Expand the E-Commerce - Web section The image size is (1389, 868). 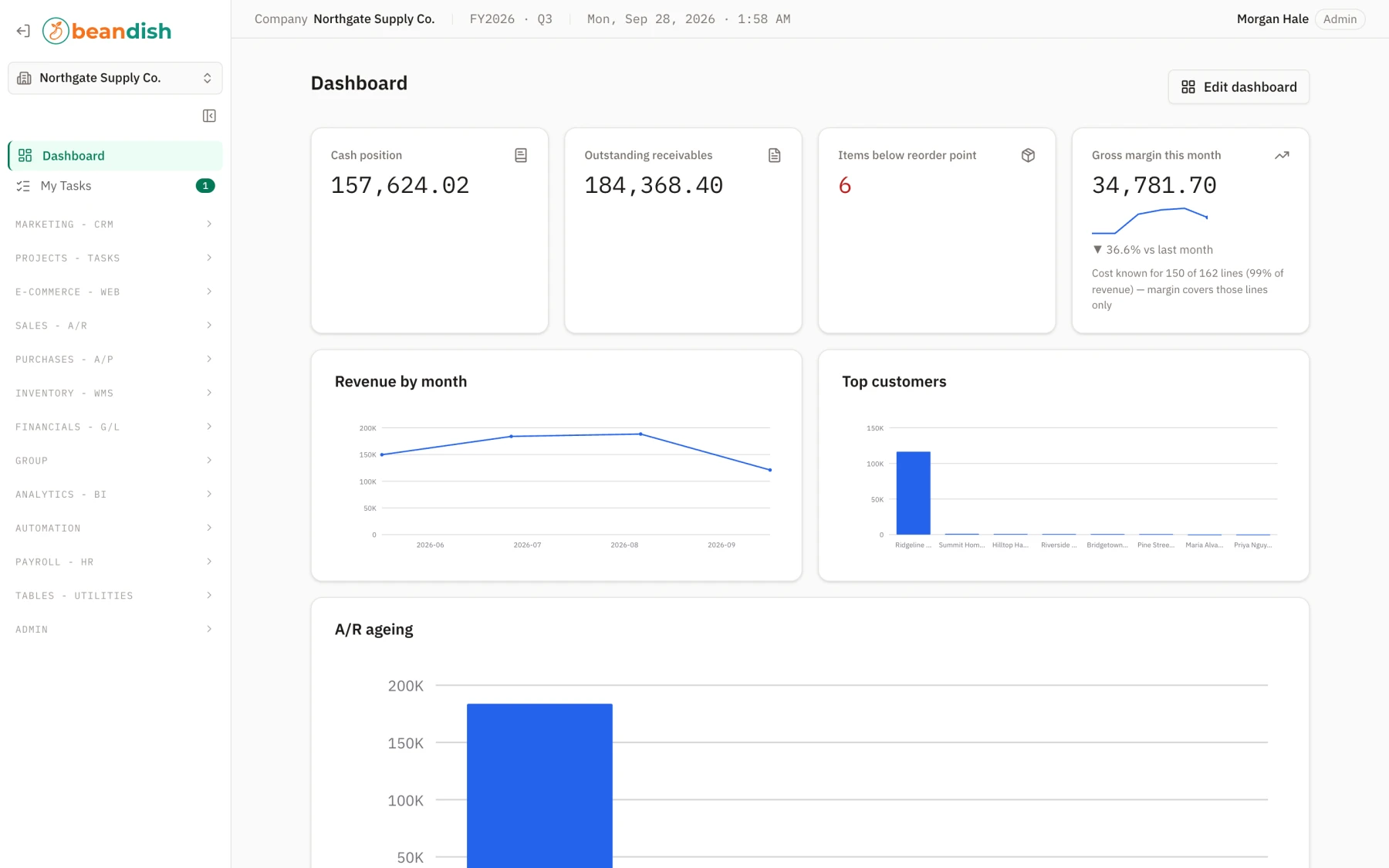(x=115, y=292)
